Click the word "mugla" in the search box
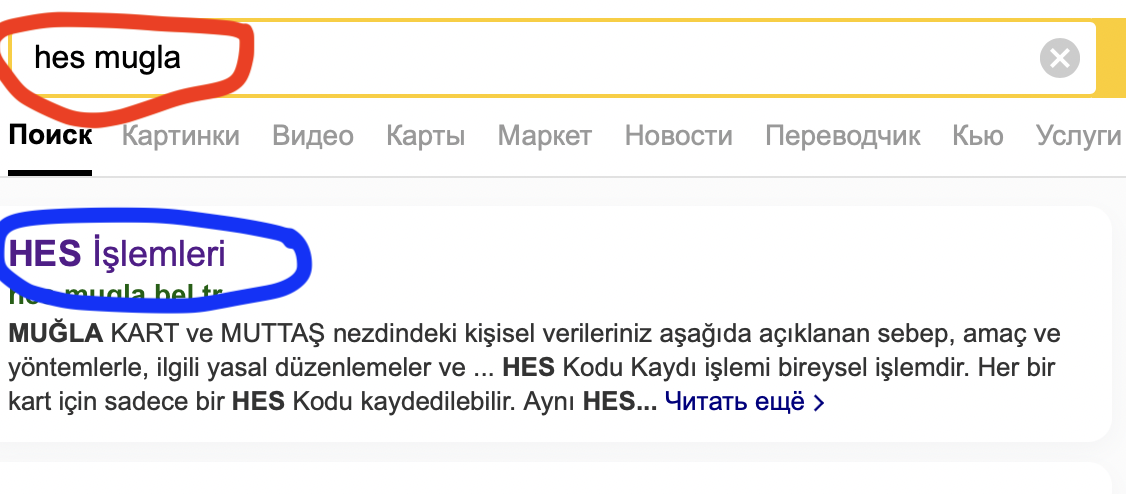This screenshot has width=1126, height=494. (x=138, y=58)
